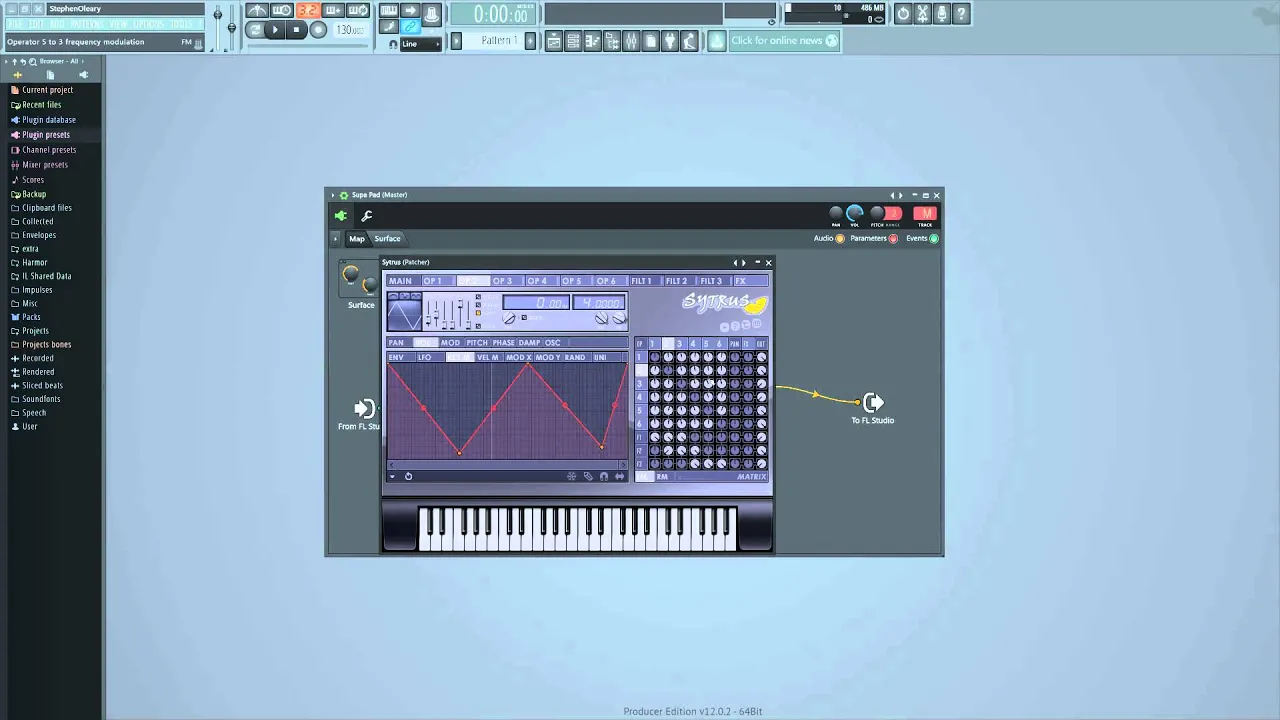Viewport: 1280px width, 720px height.
Task: Expand Channel presets in browser
Action: click(48, 150)
